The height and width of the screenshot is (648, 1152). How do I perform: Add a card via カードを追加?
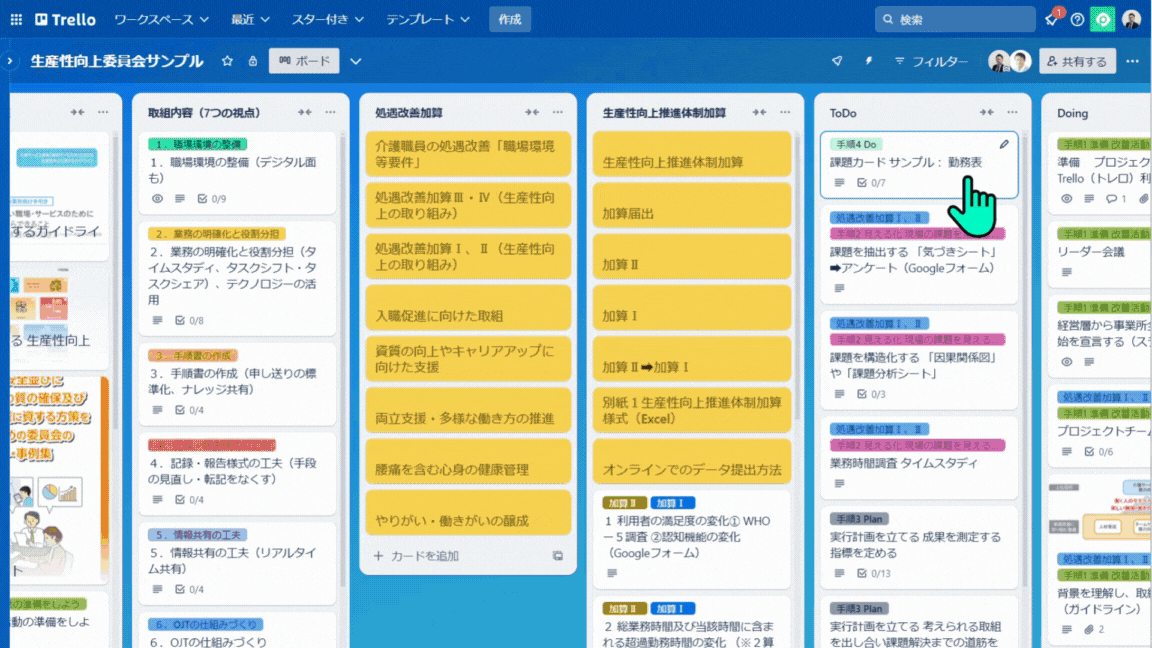pos(417,556)
